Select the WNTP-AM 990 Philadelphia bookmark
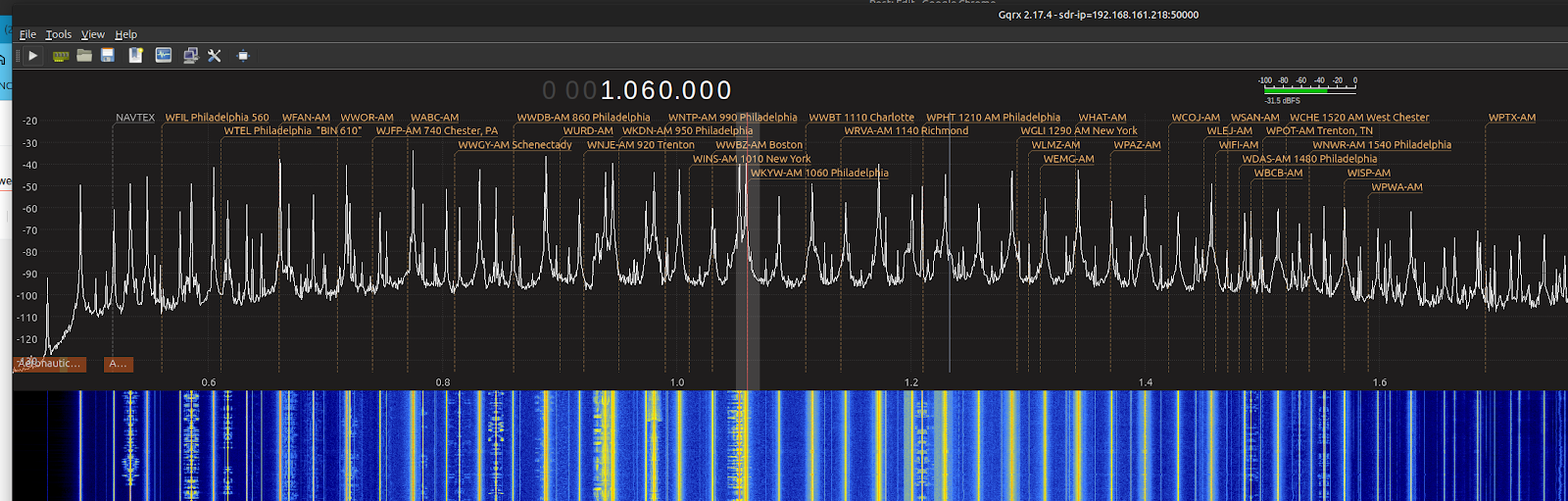 click(732, 118)
